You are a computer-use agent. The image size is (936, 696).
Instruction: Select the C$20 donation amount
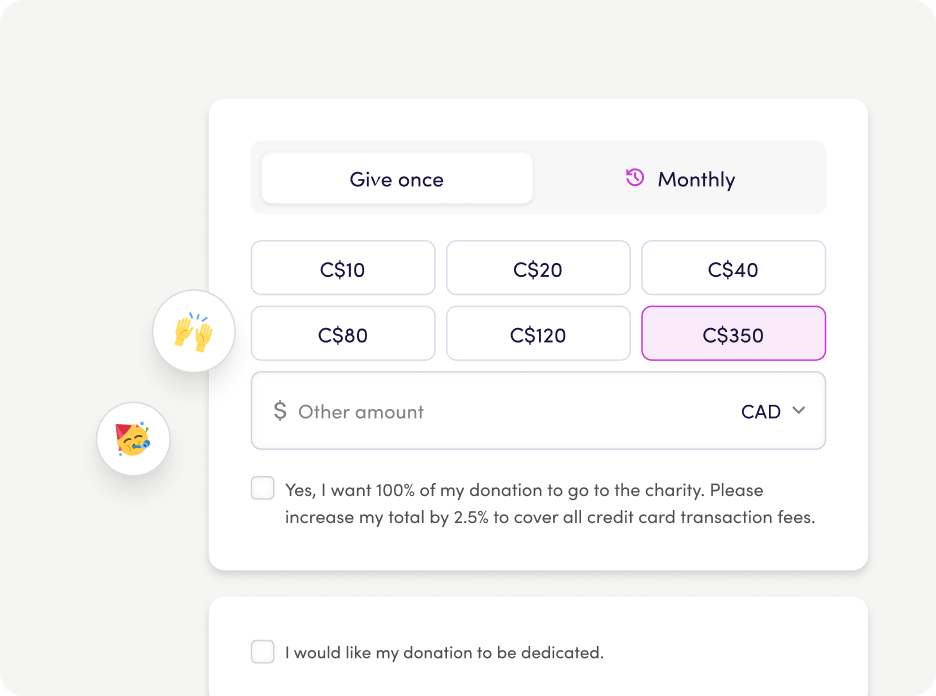538,269
